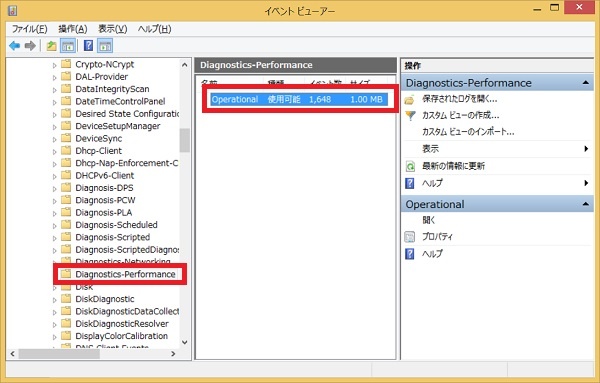
Task: Click 最新の情報に更新 action
Action: pyautogui.click(x=453, y=166)
